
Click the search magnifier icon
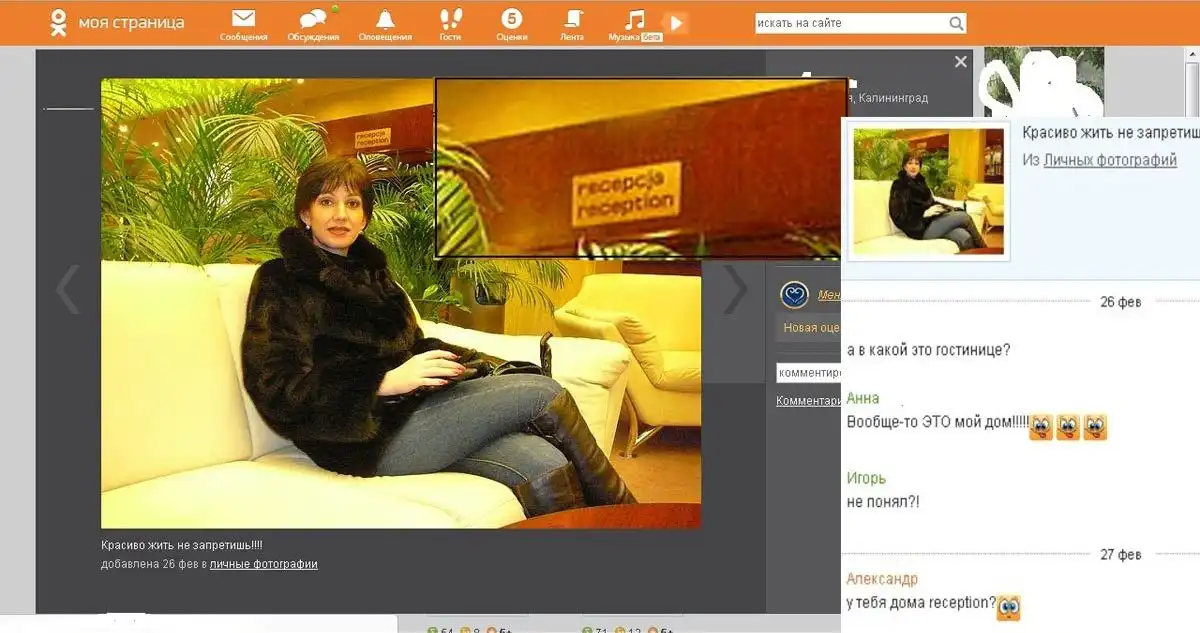956,23
